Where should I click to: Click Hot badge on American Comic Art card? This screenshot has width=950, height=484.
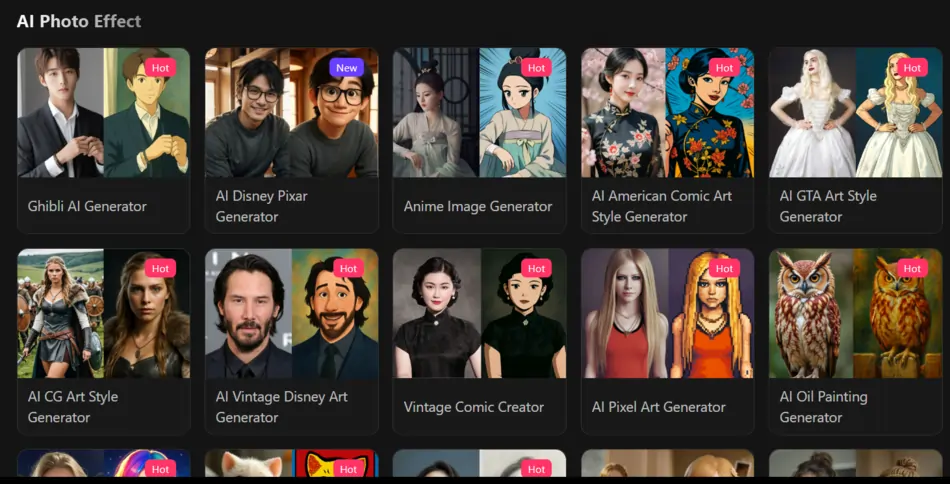[x=725, y=68]
